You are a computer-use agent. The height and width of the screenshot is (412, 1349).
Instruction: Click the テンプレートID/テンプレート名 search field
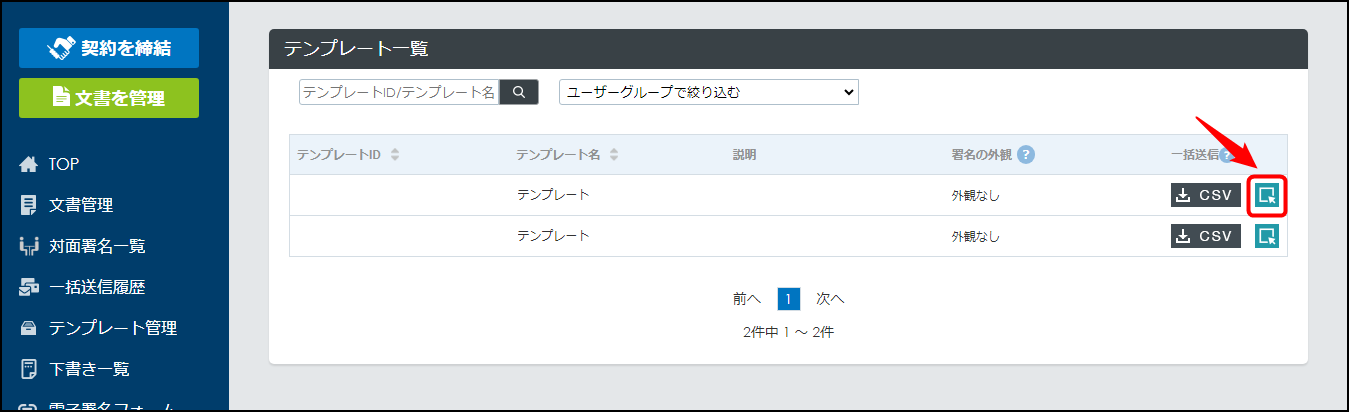(x=399, y=92)
